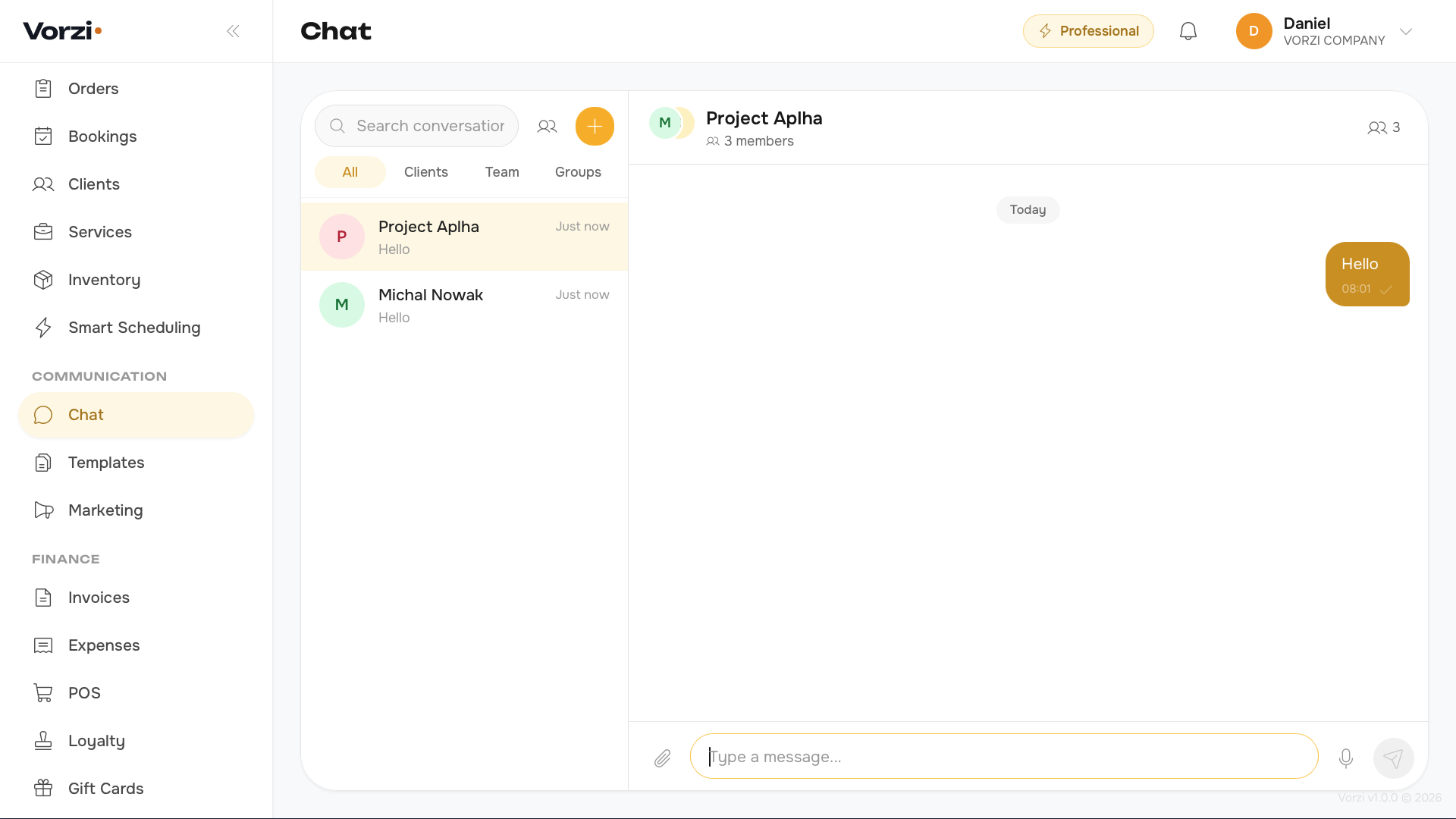The height and width of the screenshot is (819, 1456).
Task: Click the 3 members subtitle text
Action: click(x=758, y=141)
